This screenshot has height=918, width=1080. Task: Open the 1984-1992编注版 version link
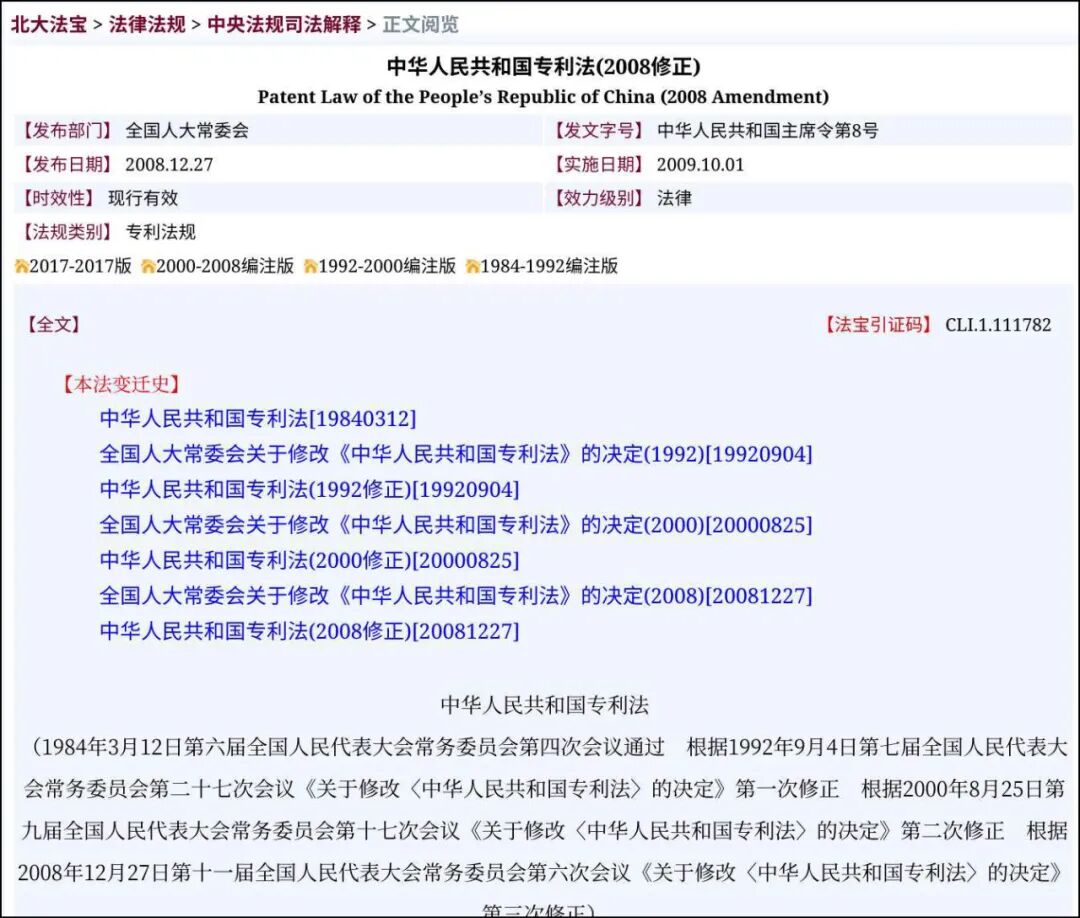point(549,266)
